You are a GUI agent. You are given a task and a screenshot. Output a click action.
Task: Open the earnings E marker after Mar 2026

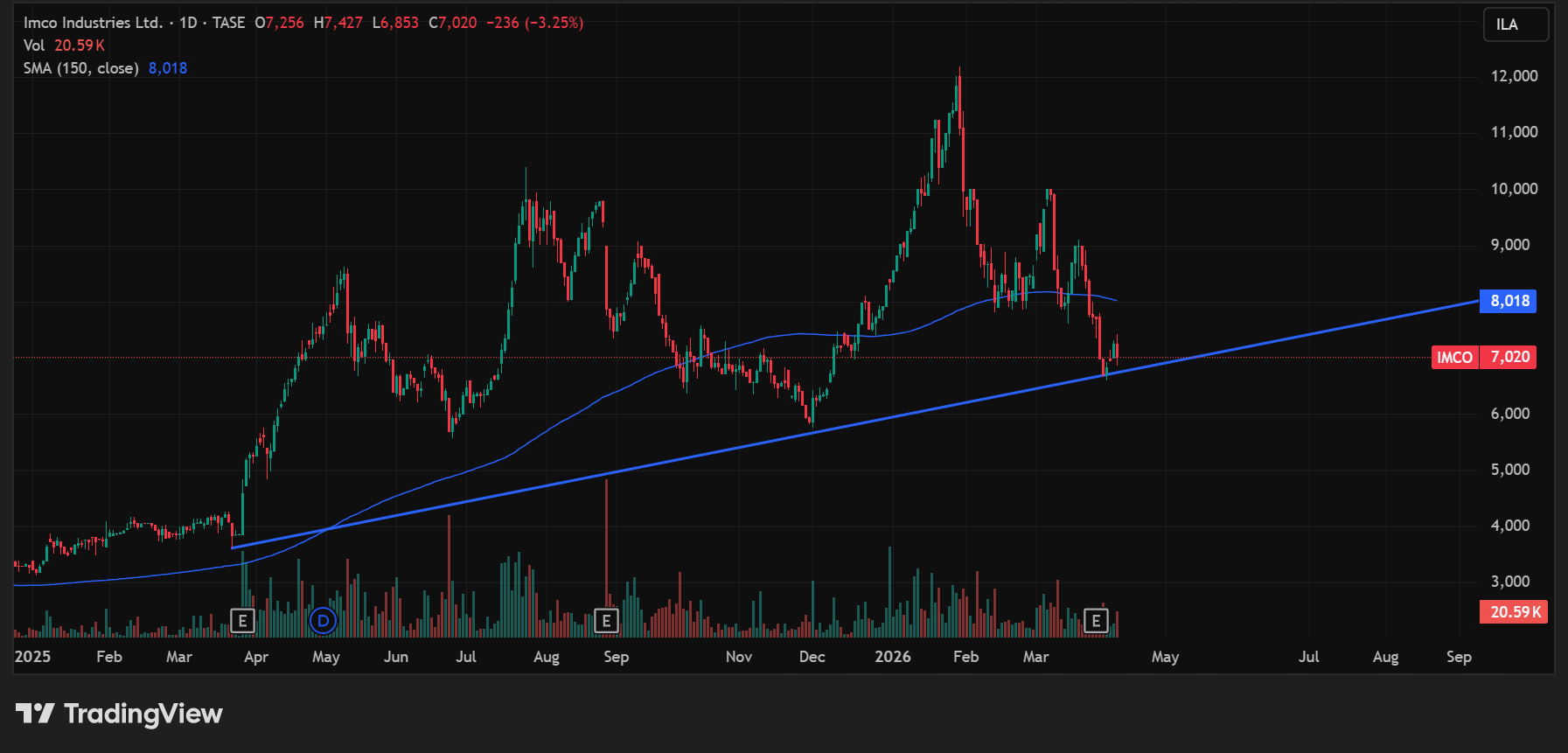coord(1096,621)
